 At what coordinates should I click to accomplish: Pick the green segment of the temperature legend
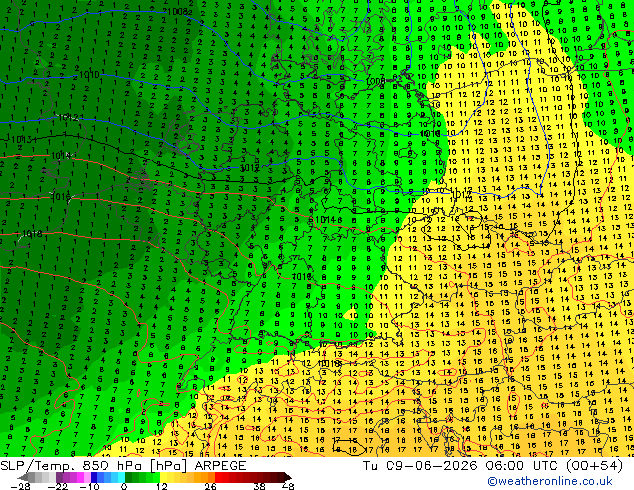pos(142,477)
